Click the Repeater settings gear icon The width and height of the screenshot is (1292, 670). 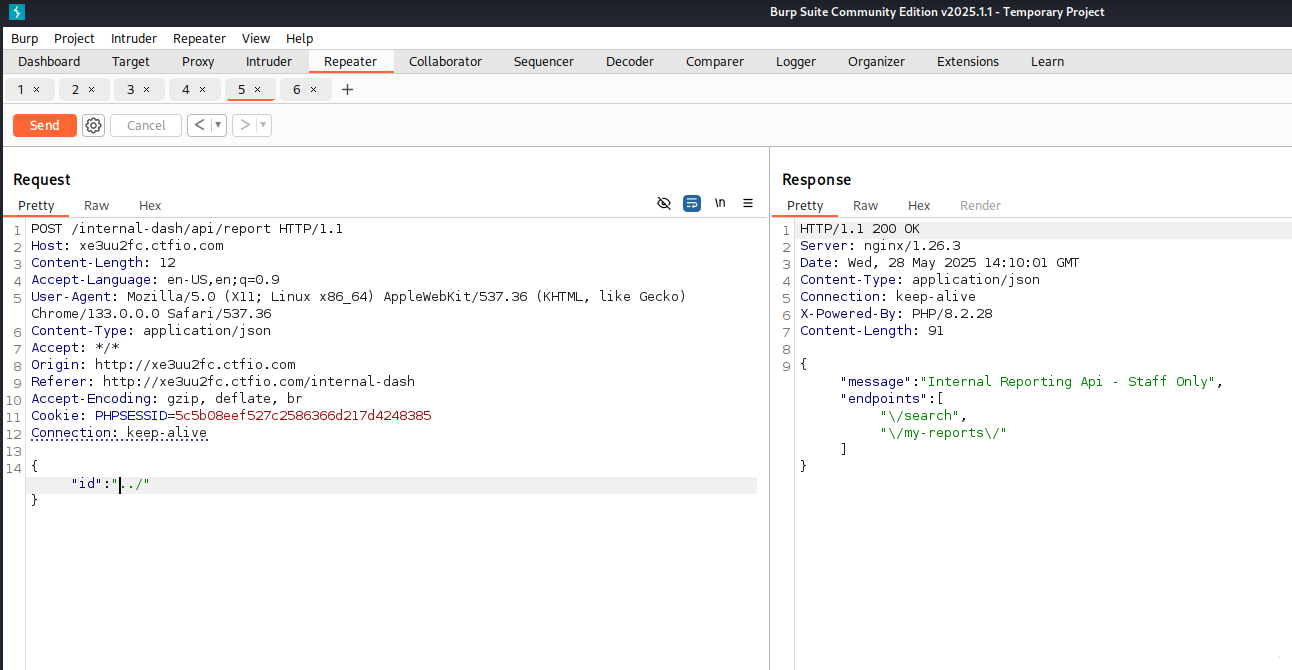click(x=93, y=125)
